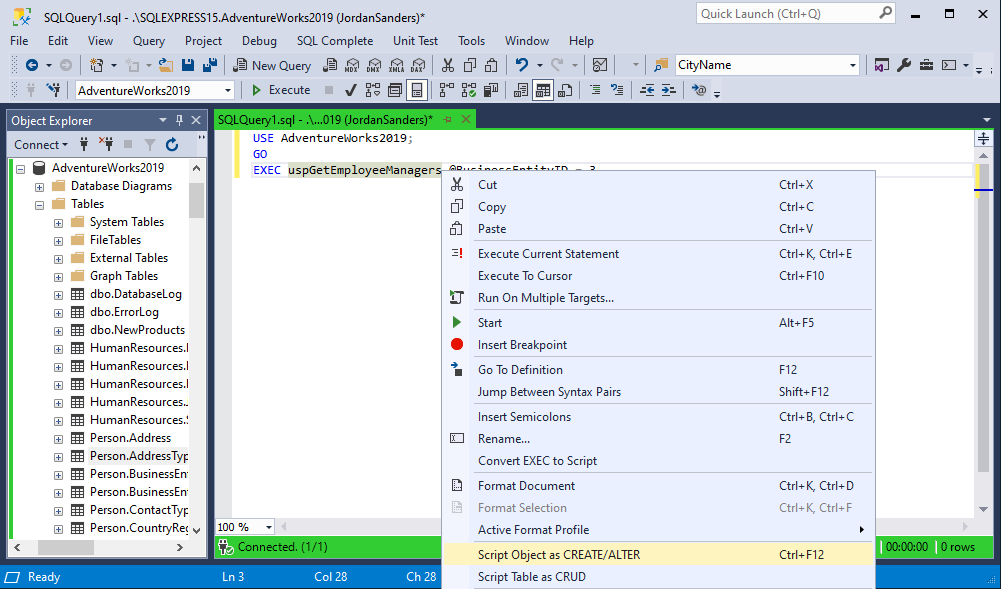Image resolution: width=1001 pixels, height=589 pixels.
Task: Click the Change Connection icon
Action: (x=54, y=90)
